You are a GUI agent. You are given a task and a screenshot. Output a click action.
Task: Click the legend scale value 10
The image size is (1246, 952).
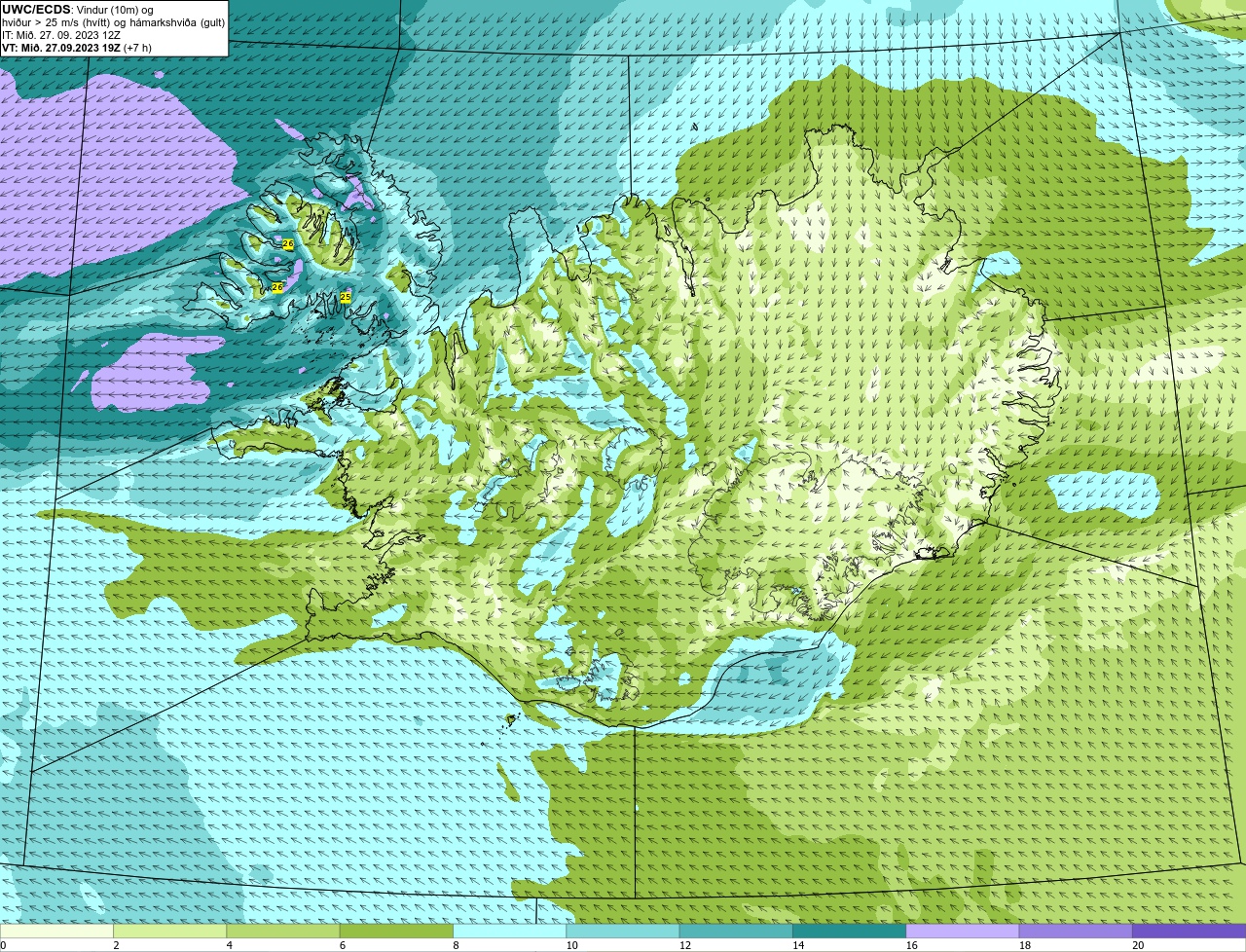pyautogui.click(x=571, y=945)
